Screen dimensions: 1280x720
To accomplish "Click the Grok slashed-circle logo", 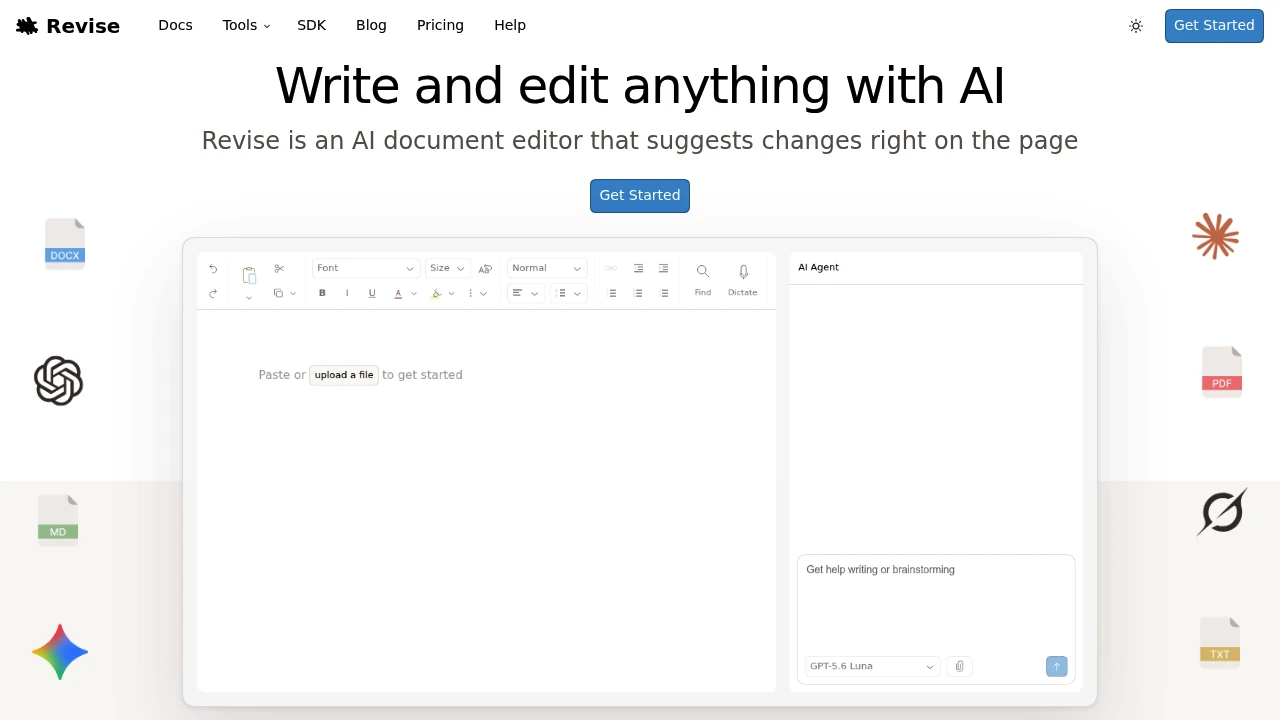I will [1222, 512].
